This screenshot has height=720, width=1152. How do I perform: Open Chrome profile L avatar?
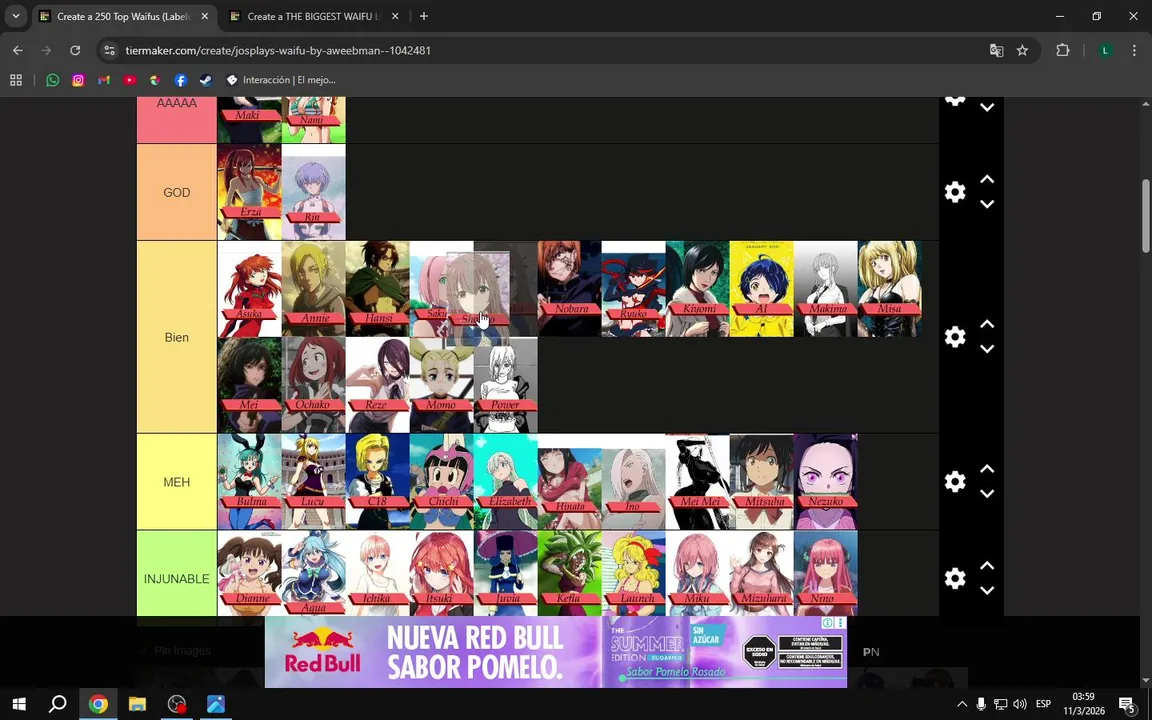pyautogui.click(x=1105, y=51)
